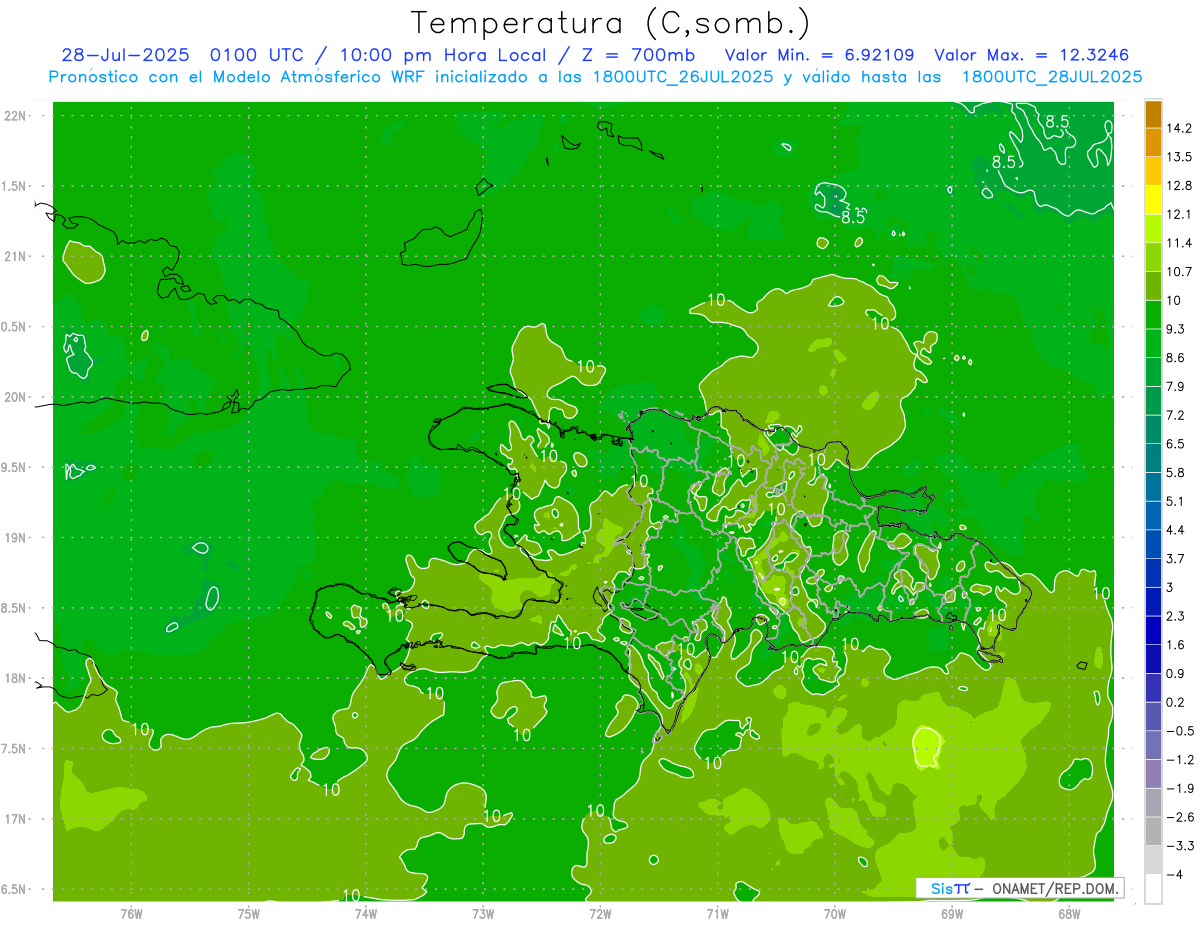This screenshot has height=927, width=1200.
Task: Click the "0100 UTC" time text
Action: coord(259,55)
